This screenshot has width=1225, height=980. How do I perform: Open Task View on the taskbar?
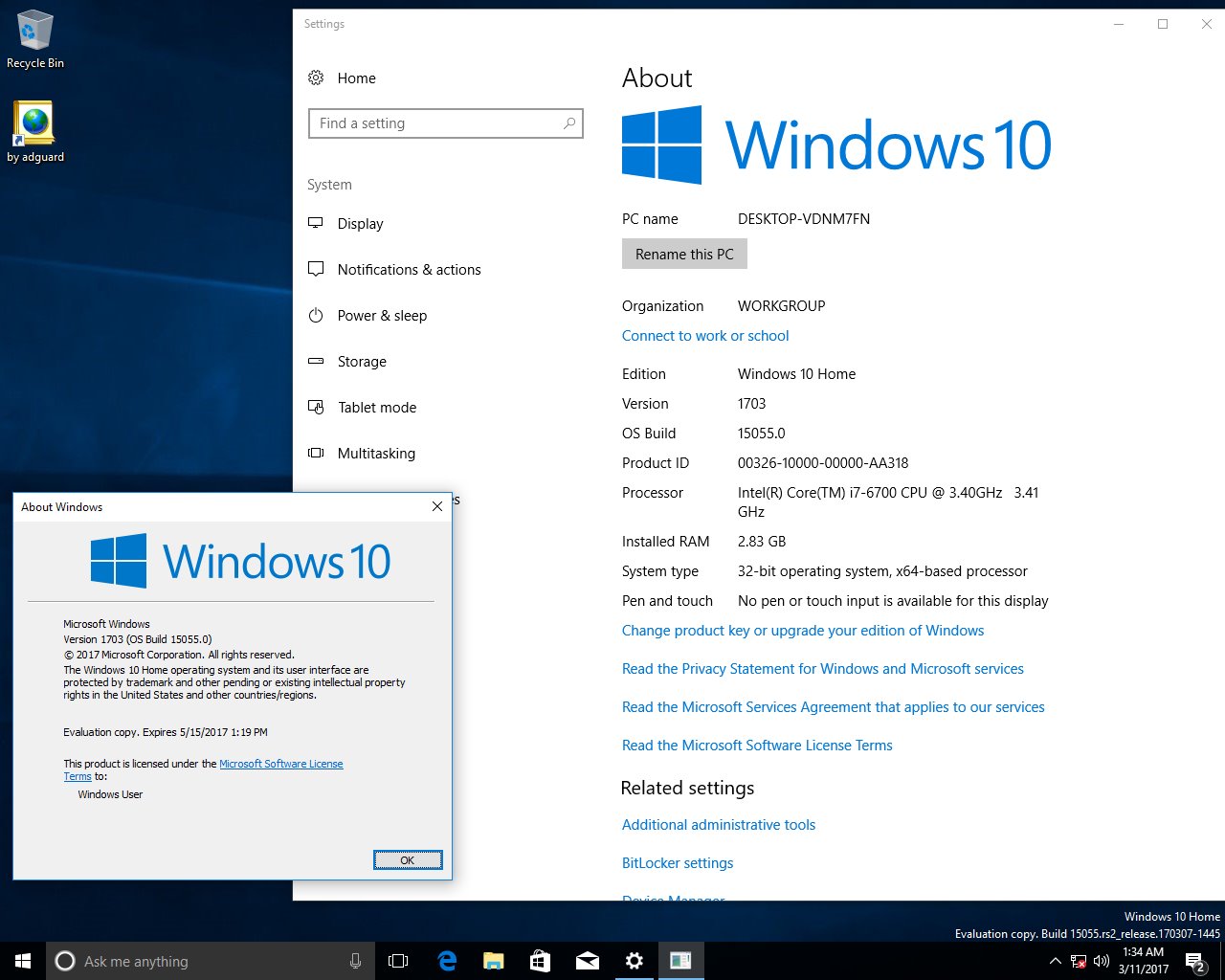tap(398, 961)
